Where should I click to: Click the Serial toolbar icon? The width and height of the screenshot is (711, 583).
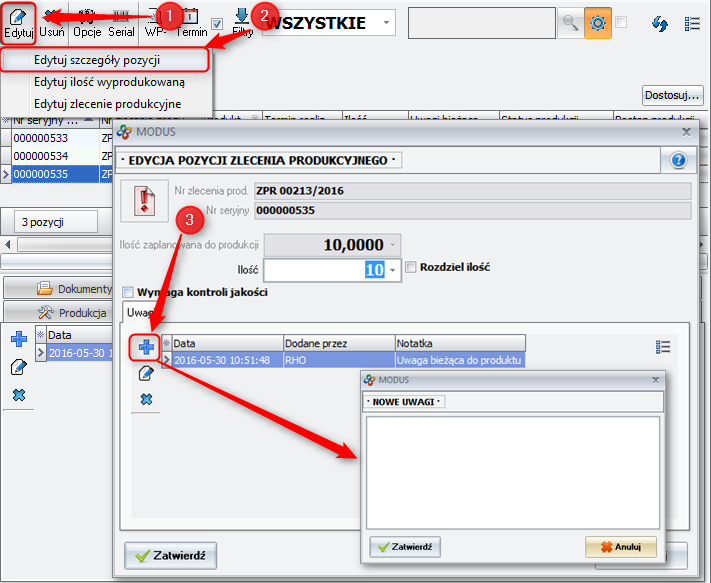pyautogui.click(x=121, y=23)
